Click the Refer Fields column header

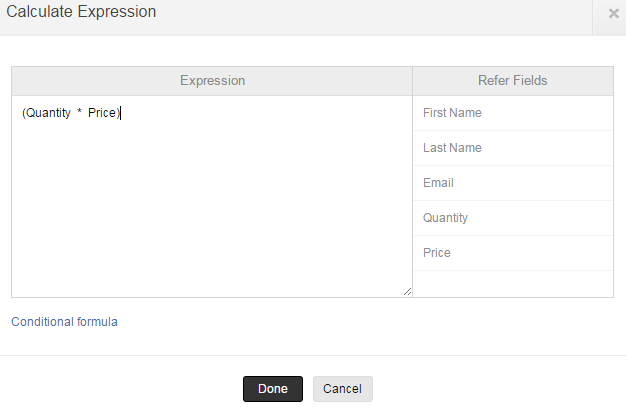coord(513,81)
